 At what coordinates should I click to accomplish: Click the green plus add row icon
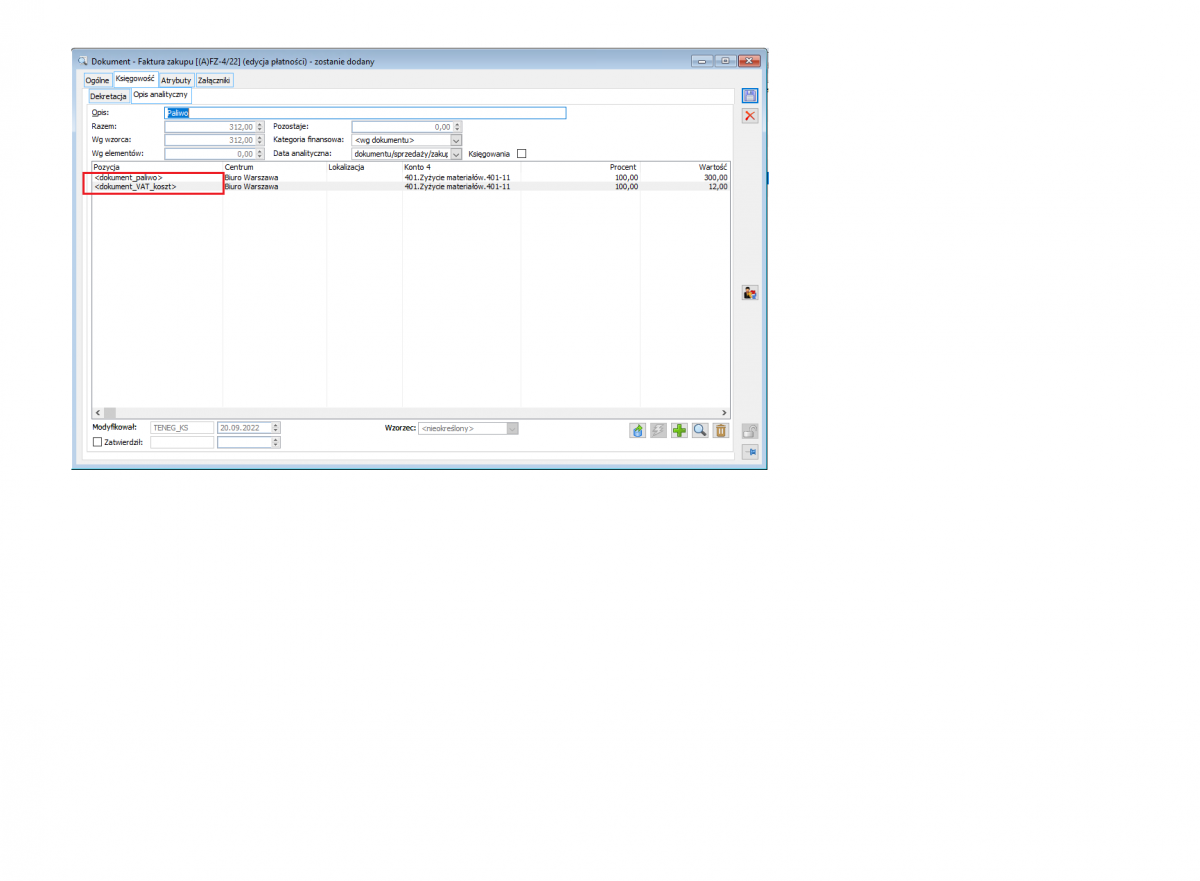click(679, 430)
